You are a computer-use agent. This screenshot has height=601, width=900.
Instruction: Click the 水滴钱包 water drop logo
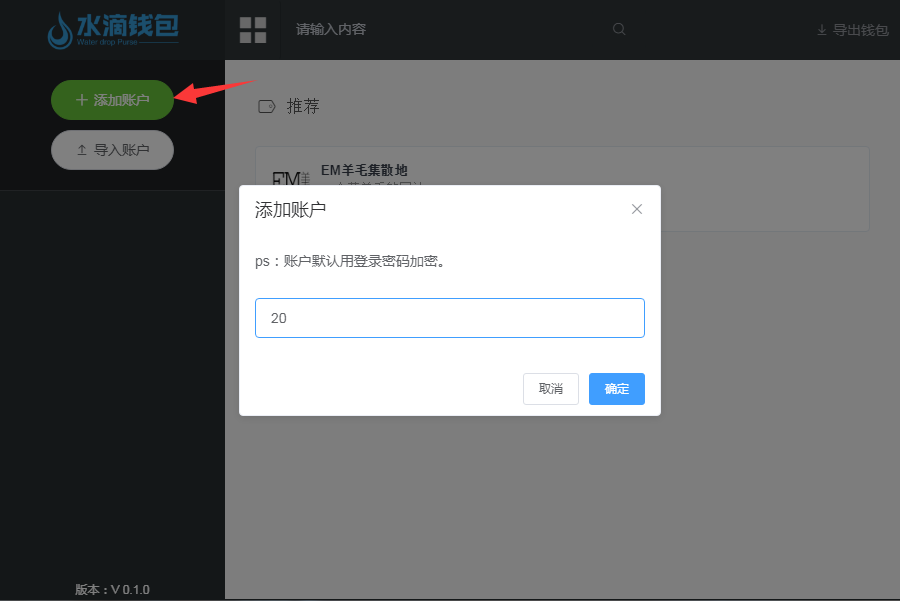[113, 30]
